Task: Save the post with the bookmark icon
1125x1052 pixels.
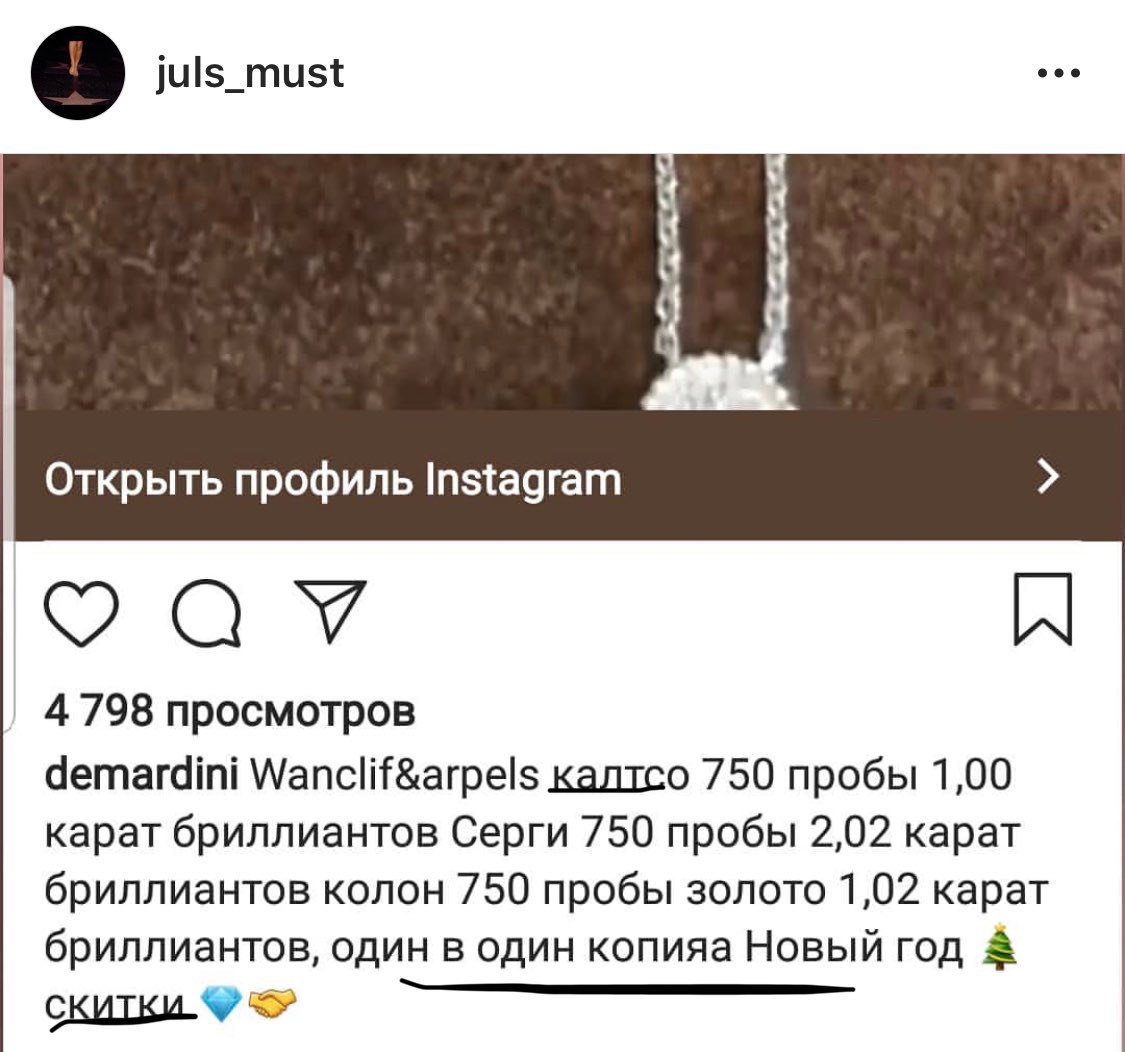Action: (x=1042, y=609)
